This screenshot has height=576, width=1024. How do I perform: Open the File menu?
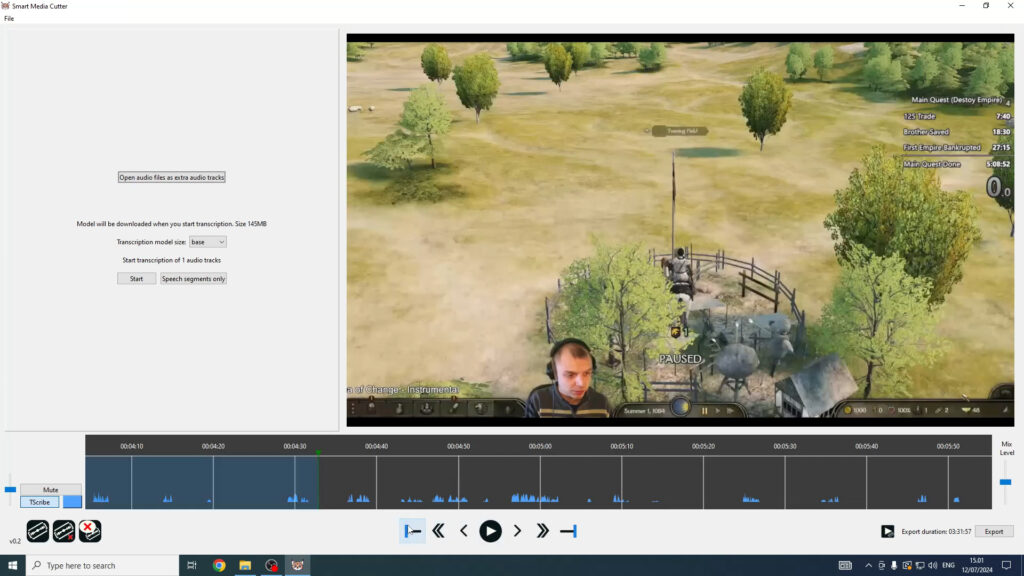[x=9, y=19]
